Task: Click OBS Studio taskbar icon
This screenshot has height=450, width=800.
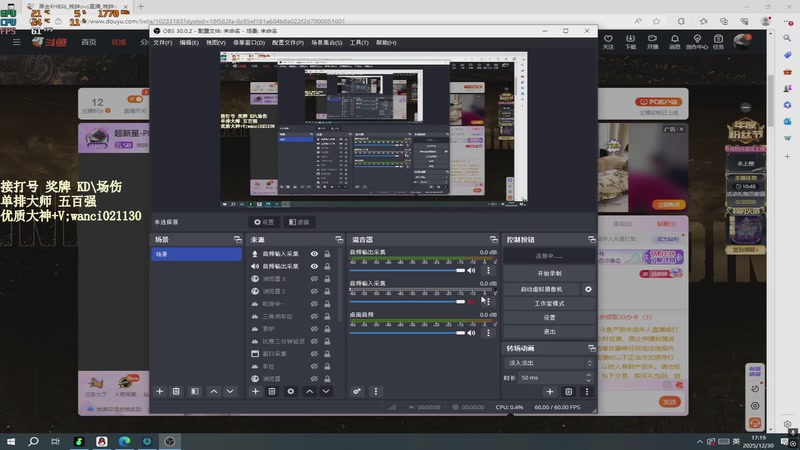Action: 170,441
